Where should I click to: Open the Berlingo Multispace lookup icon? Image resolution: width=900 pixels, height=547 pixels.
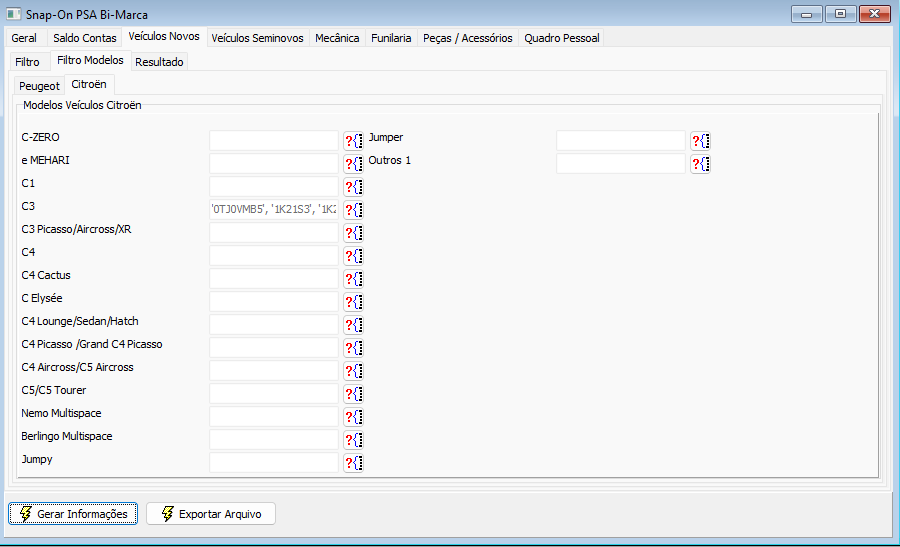pyautogui.click(x=354, y=439)
